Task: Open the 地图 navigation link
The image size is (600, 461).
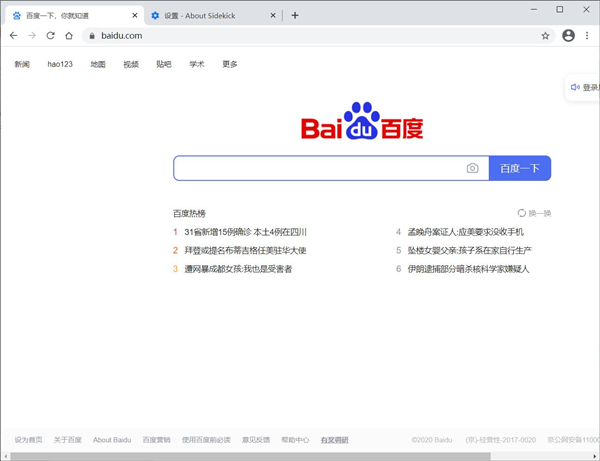Action: pyautogui.click(x=98, y=64)
